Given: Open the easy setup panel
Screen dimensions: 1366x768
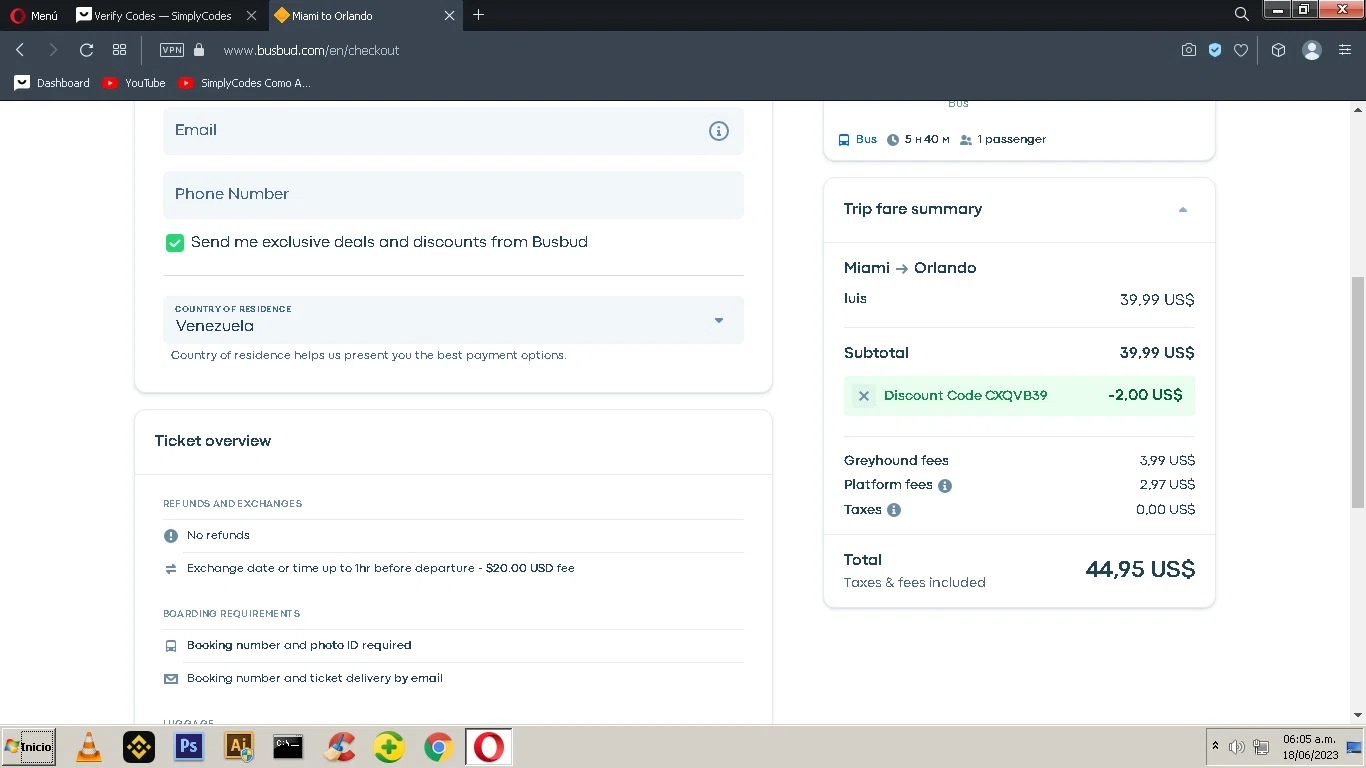Looking at the screenshot, I should pos(1345,50).
